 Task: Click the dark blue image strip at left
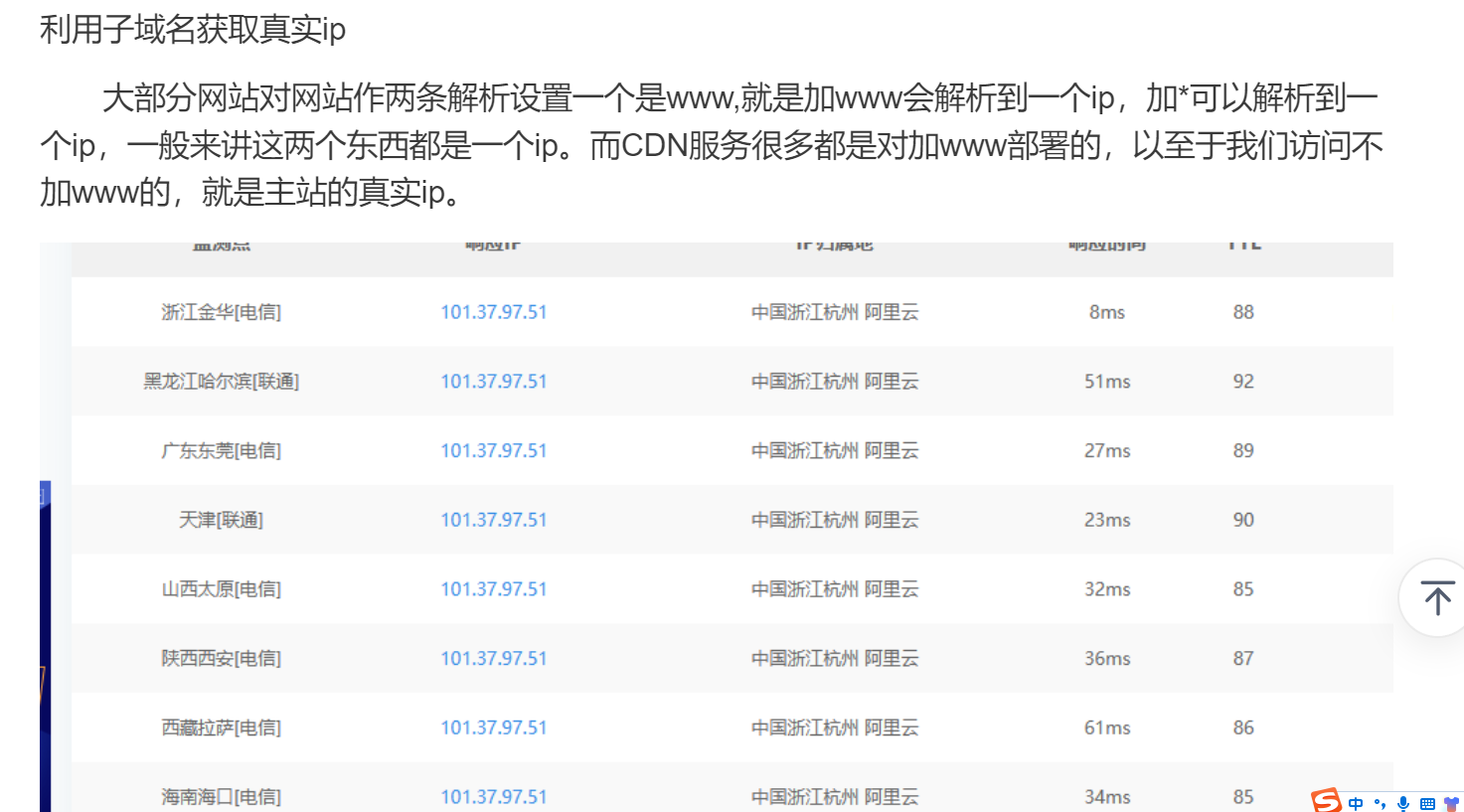click(x=45, y=646)
